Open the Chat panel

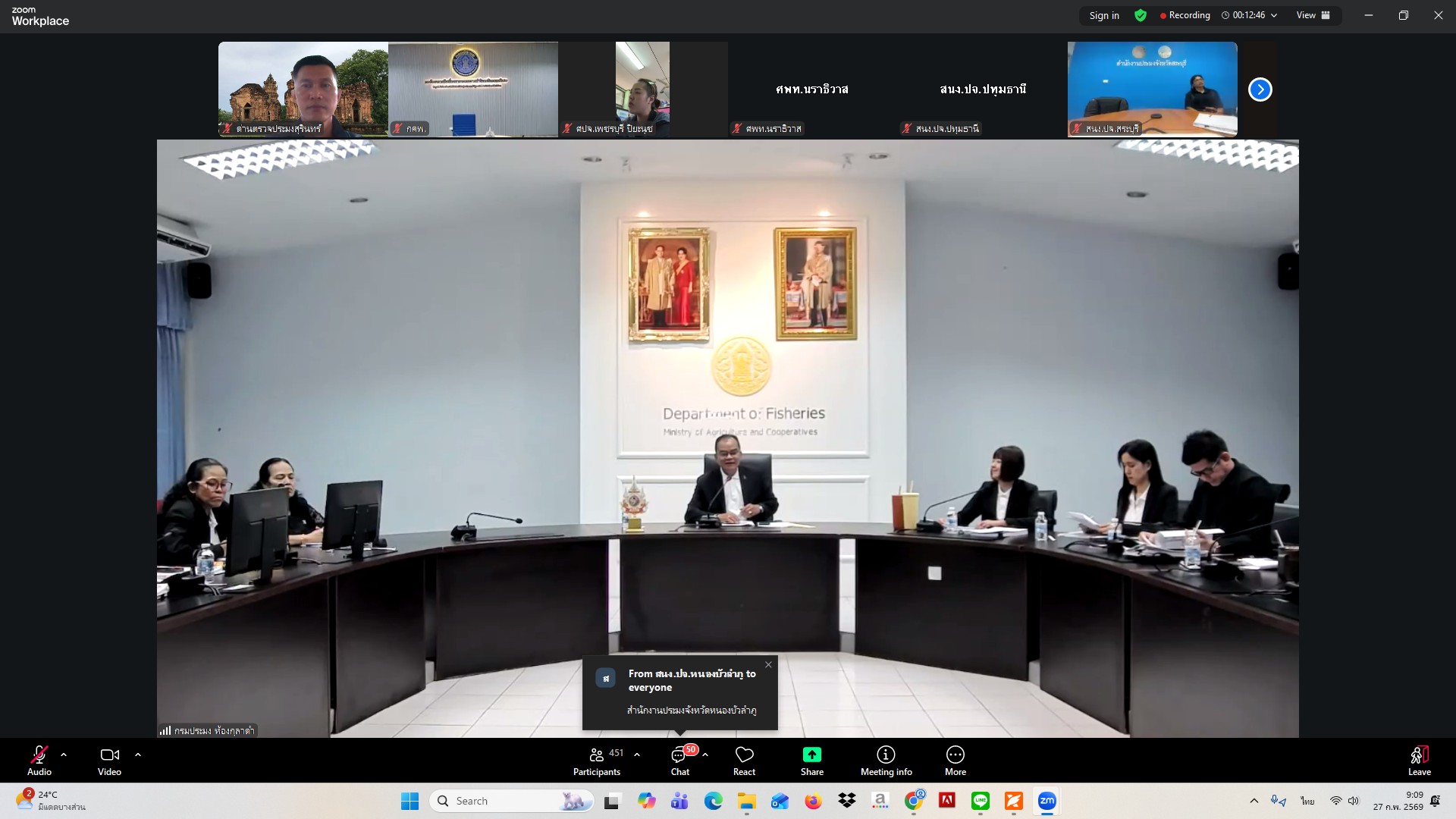point(679,760)
